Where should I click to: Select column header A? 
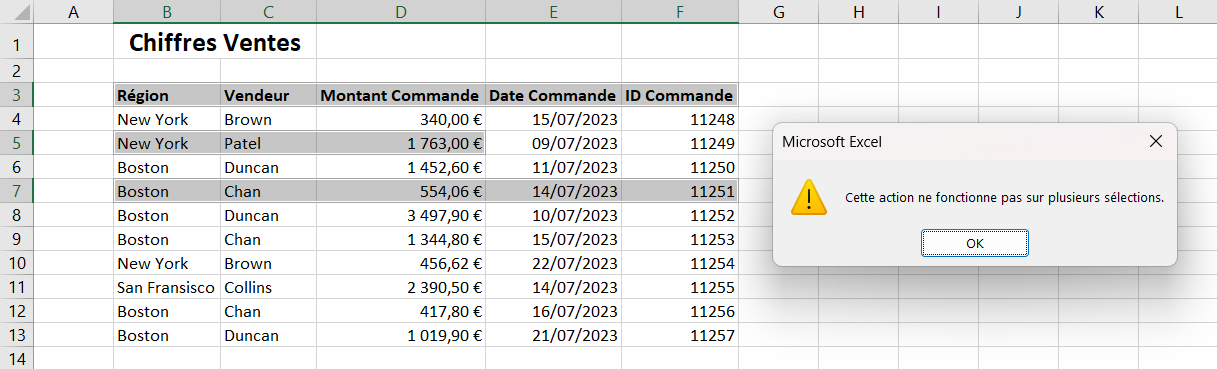74,12
